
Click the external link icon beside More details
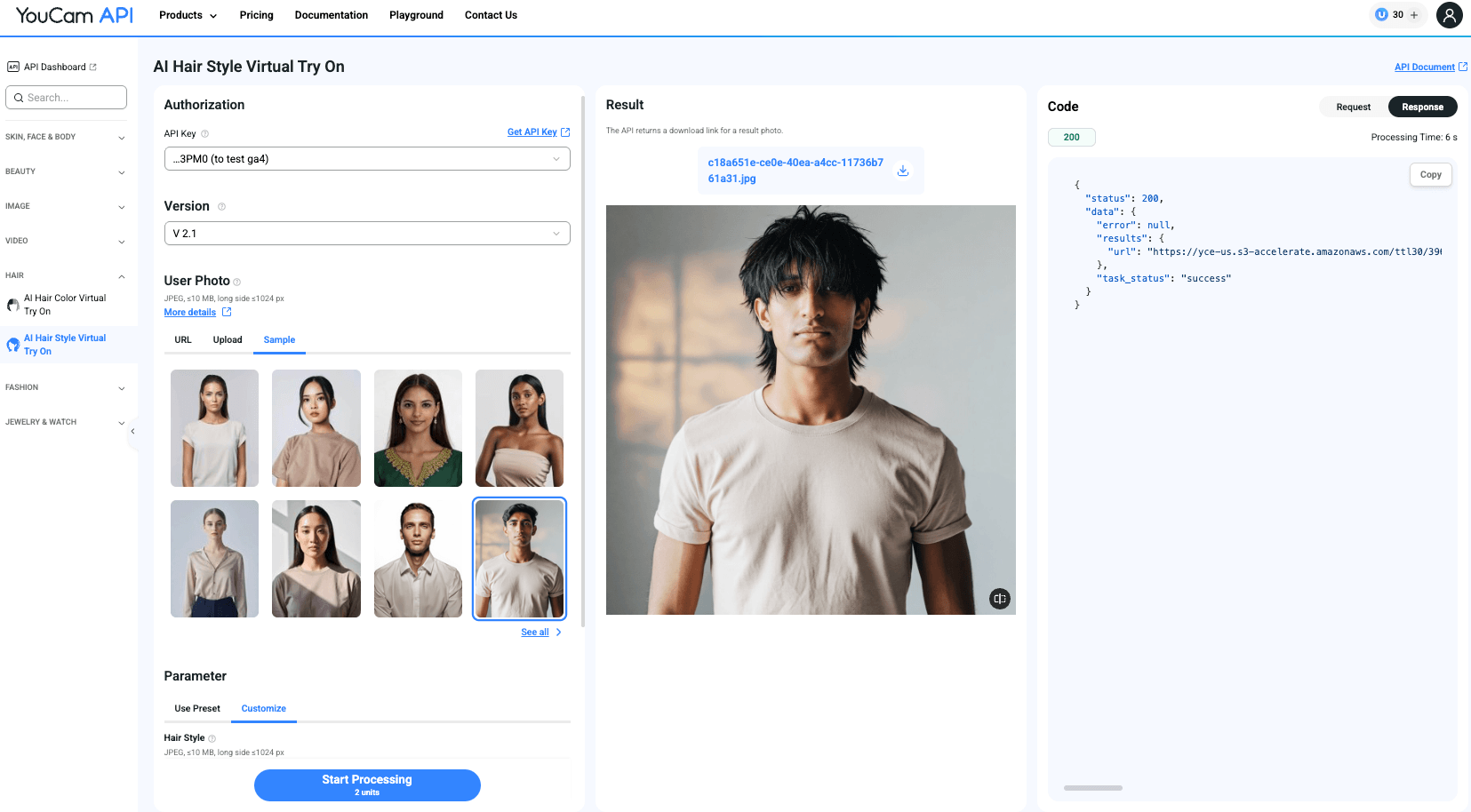click(x=227, y=312)
